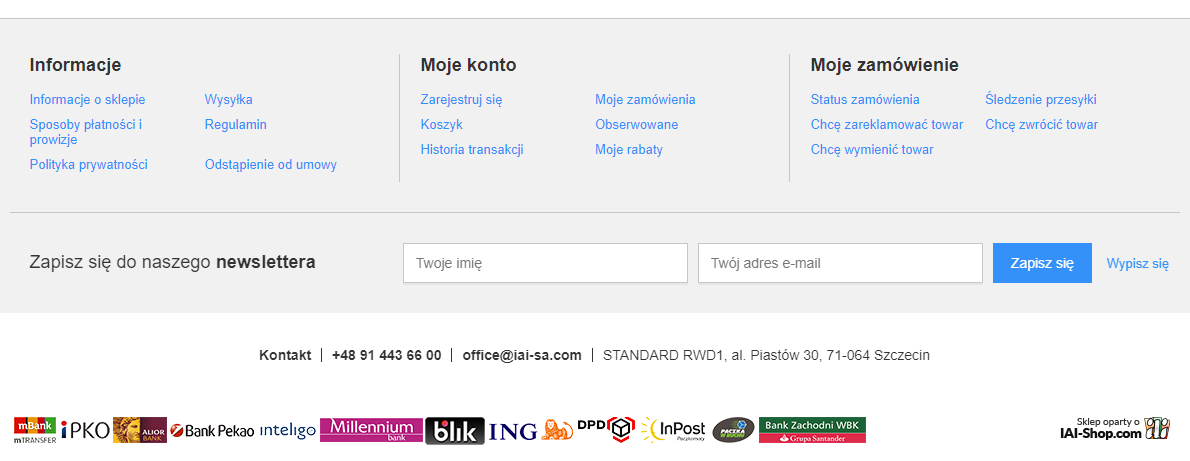Click the Wypisz się unsubscribe link

(x=1137, y=264)
